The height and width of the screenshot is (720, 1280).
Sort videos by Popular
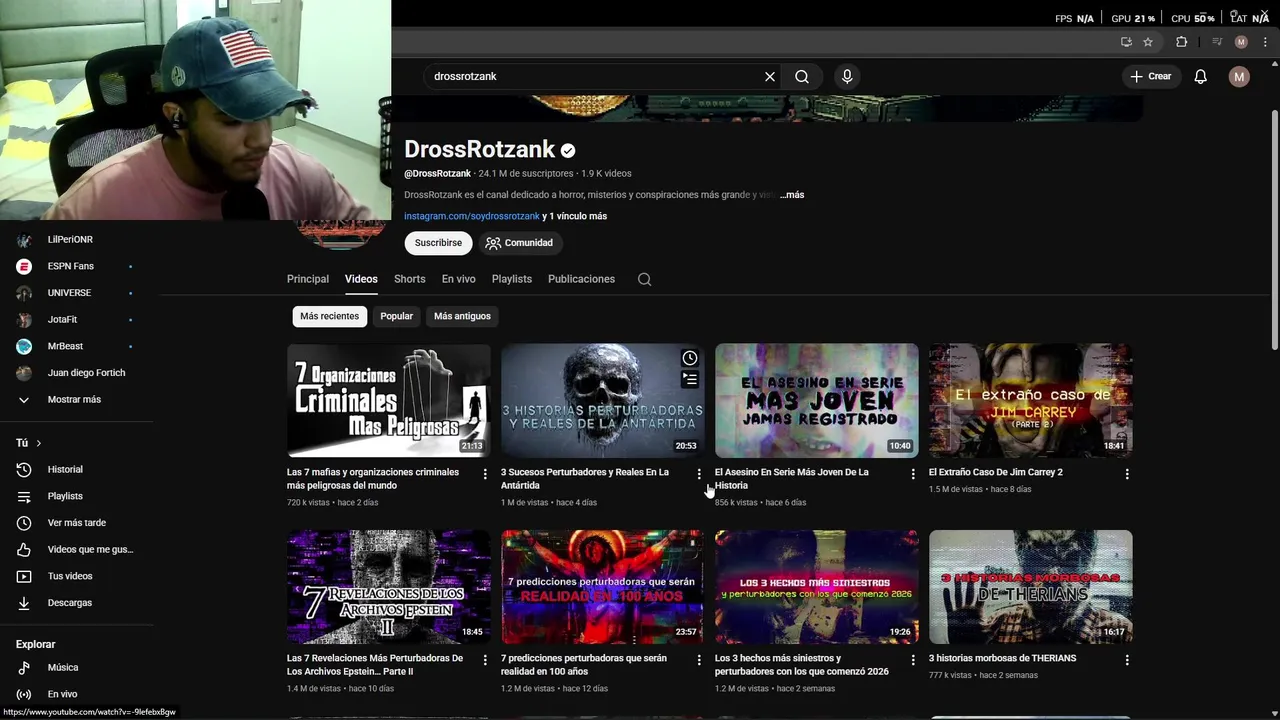(396, 316)
